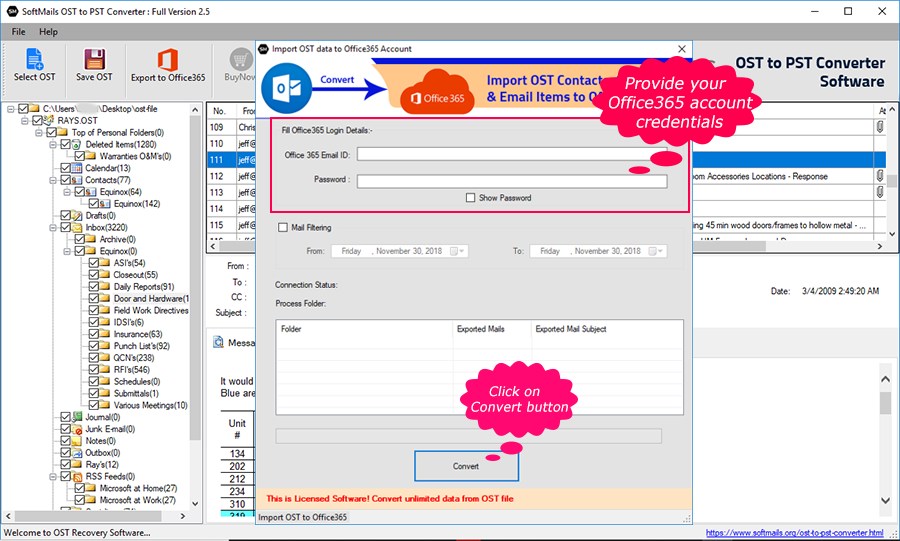Click the Exported Mails column header
900x541 pixels.
click(492, 329)
